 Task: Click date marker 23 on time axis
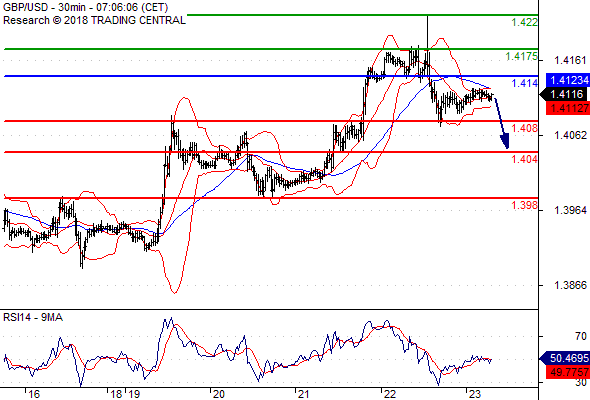click(475, 394)
